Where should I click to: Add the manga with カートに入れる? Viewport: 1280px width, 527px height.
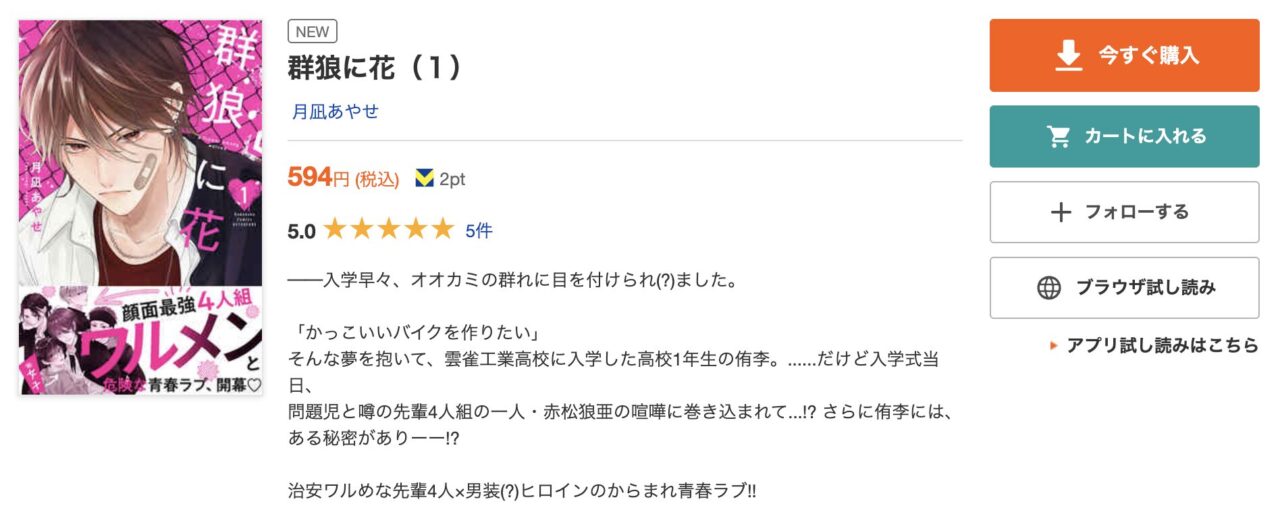coord(1124,137)
